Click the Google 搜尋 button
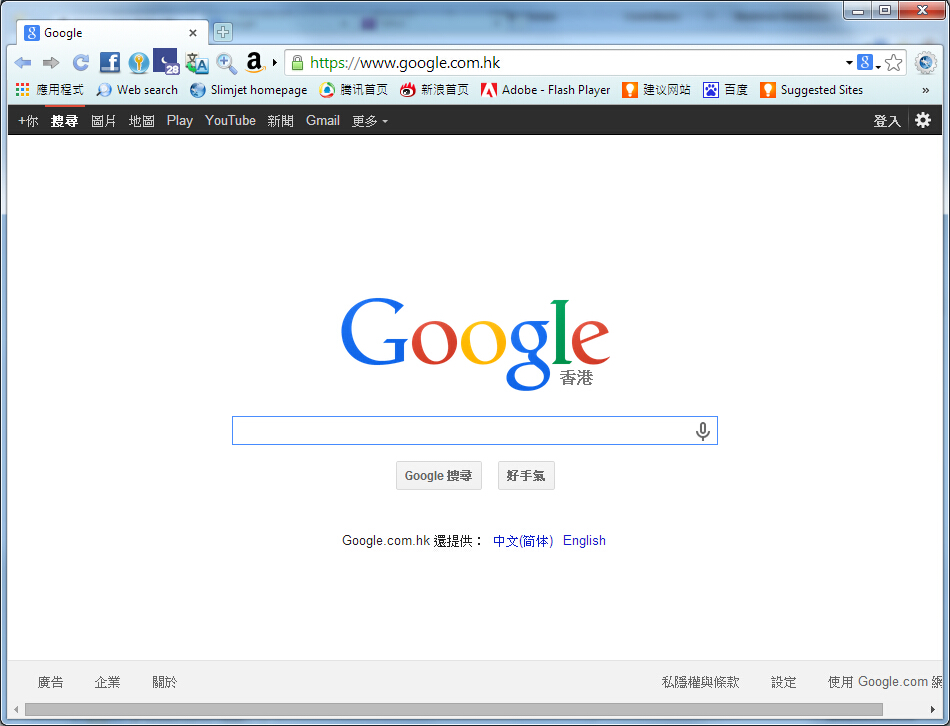950x726 pixels. coord(439,476)
